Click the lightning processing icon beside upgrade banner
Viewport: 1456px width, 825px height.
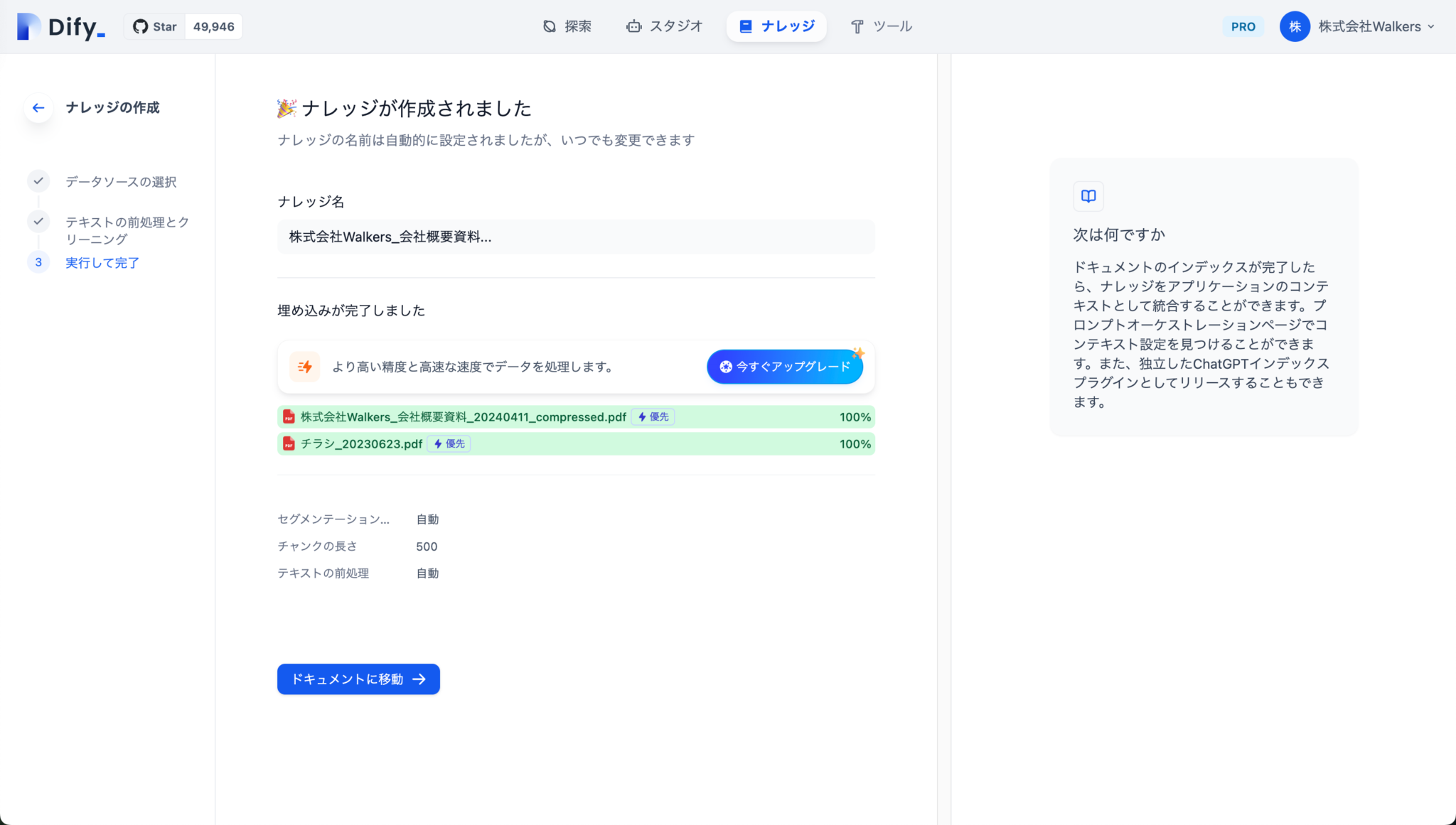click(x=305, y=367)
